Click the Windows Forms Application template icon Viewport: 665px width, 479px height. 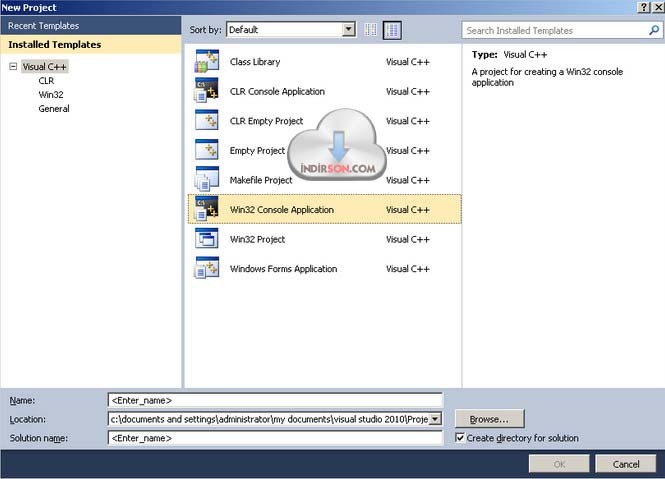coord(207,268)
